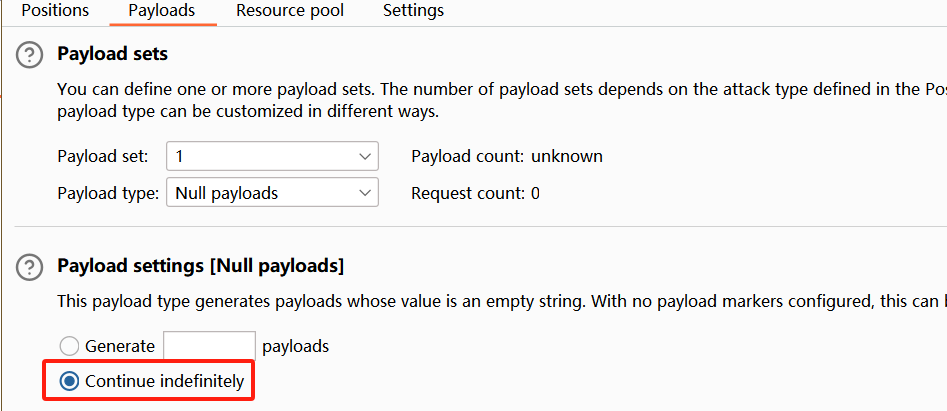Viewport: 947px width, 411px height.
Task: Choose the Continue indefinitely option
Action: coord(70,381)
